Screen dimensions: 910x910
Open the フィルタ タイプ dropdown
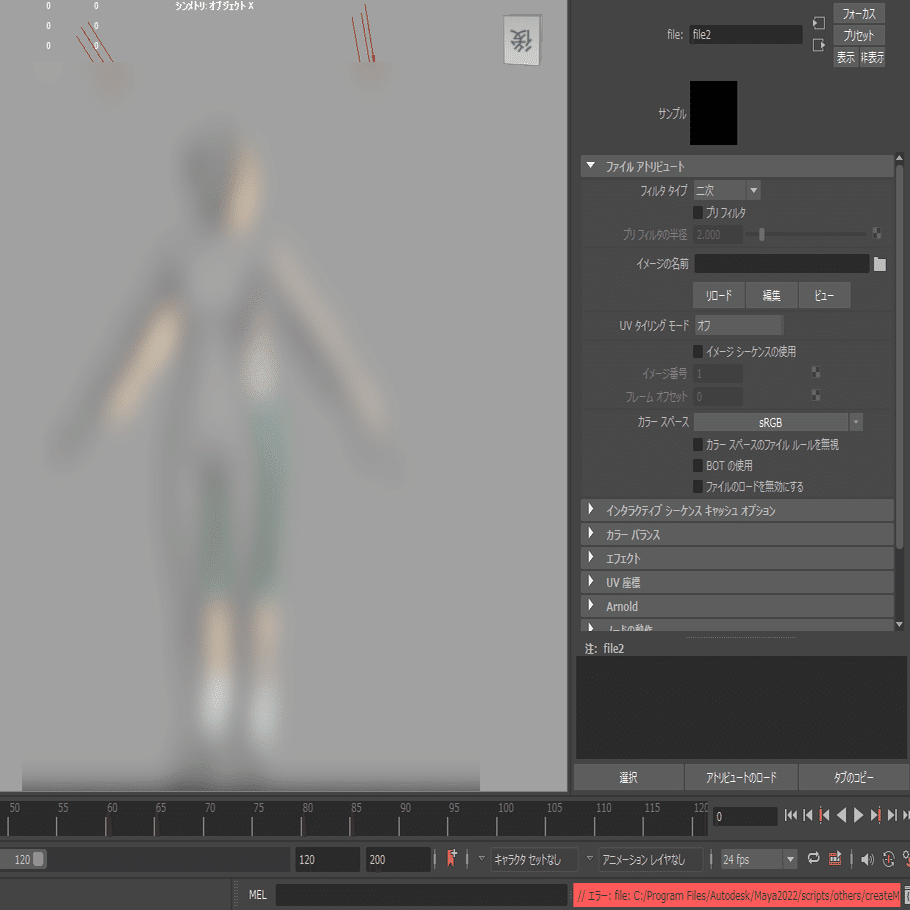click(726, 190)
